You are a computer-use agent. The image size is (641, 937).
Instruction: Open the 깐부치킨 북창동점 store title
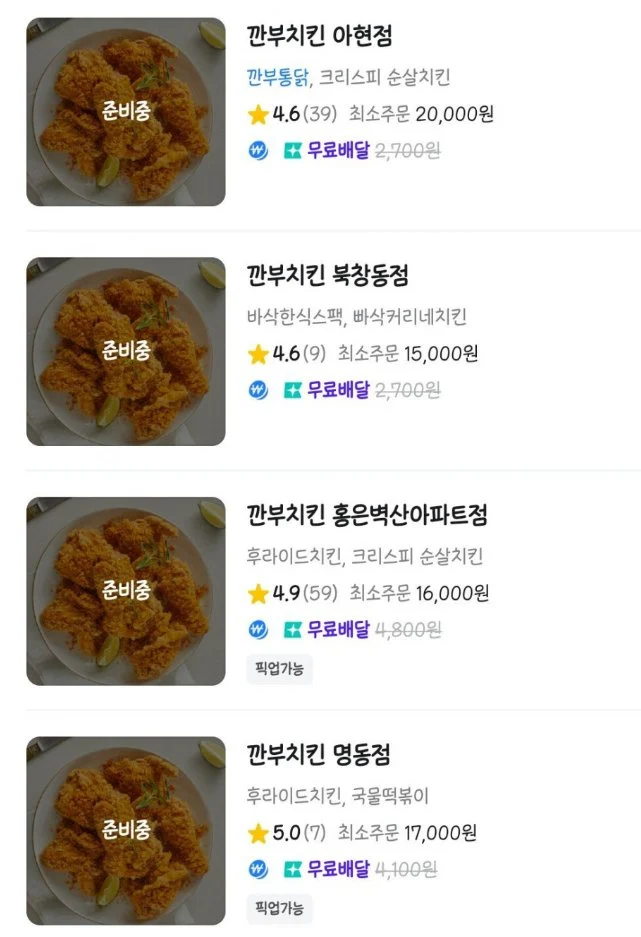pyautogui.click(x=327, y=275)
